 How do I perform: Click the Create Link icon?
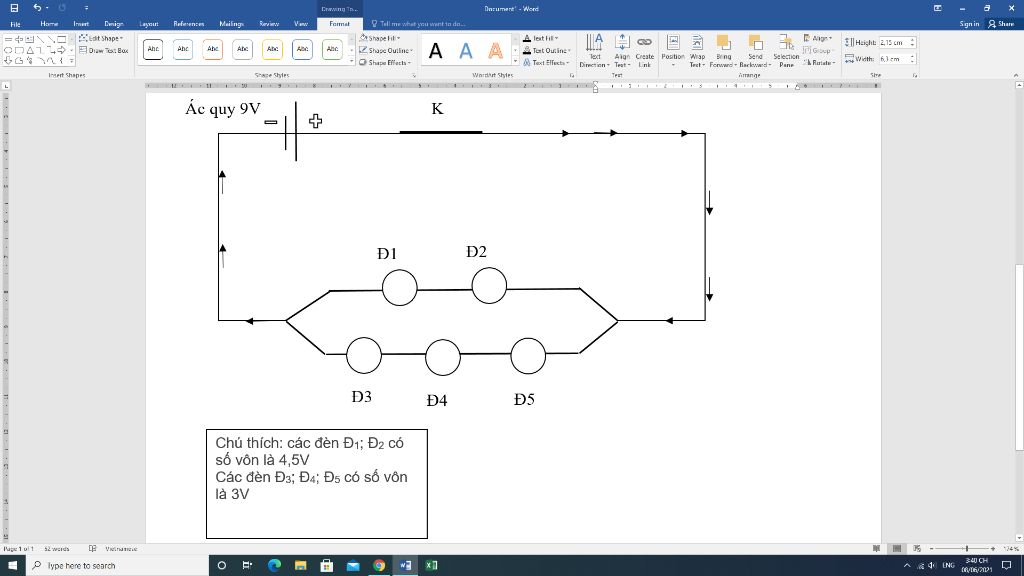(645, 43)
